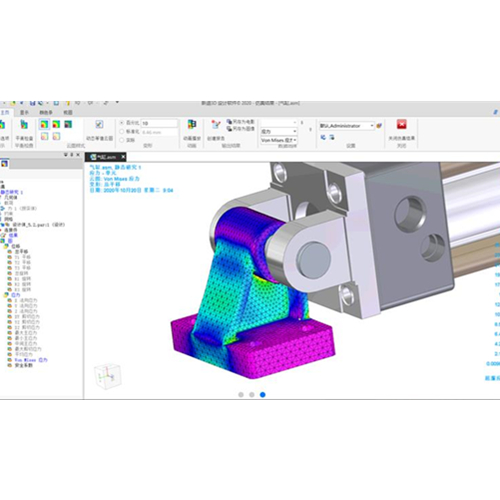Select the 实际 actual radio button
Image resolution: width=500 pixels, height=500 pixels.
coord(122,140)
